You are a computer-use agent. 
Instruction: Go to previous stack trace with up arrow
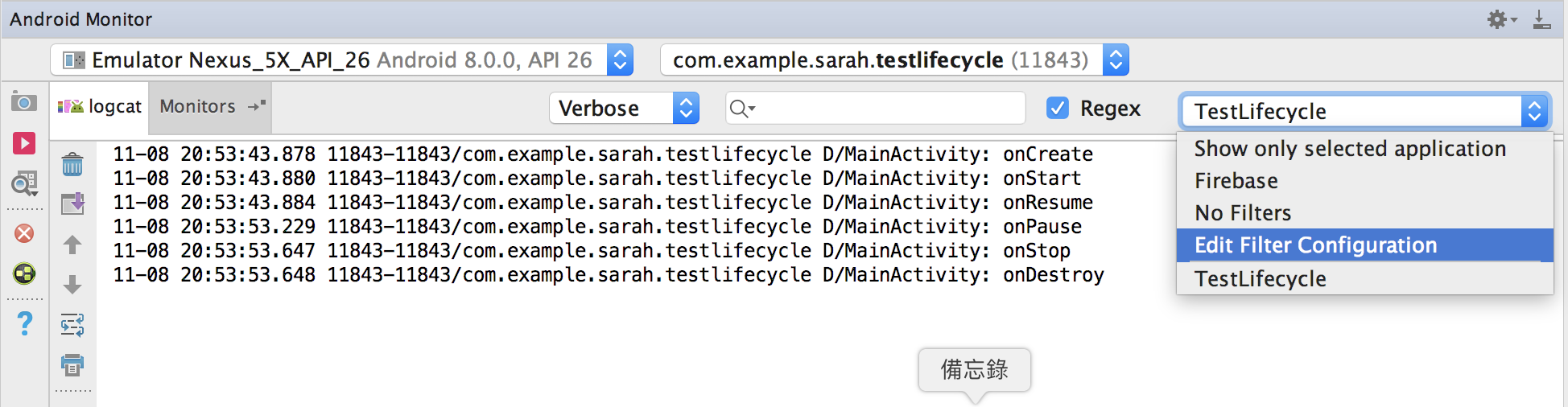tap(72, 245)
